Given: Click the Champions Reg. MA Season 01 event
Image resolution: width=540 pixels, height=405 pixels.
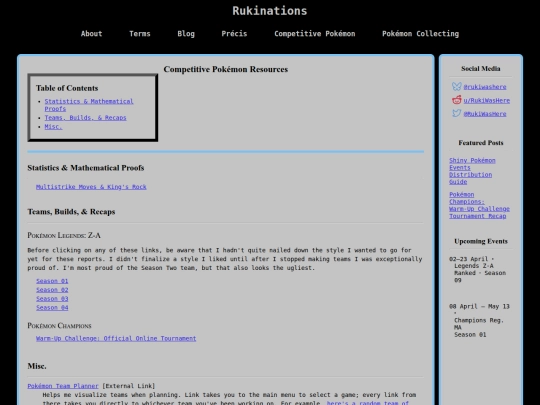Looking at the screenshot, I should [x=479, y=320].
